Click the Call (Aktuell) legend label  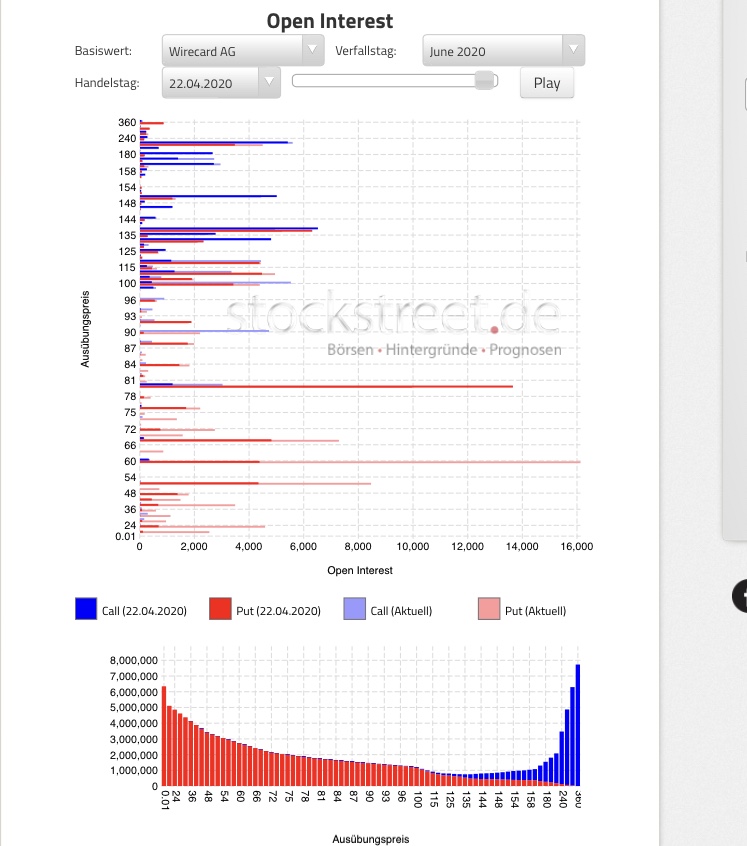[x=401, y=611]
